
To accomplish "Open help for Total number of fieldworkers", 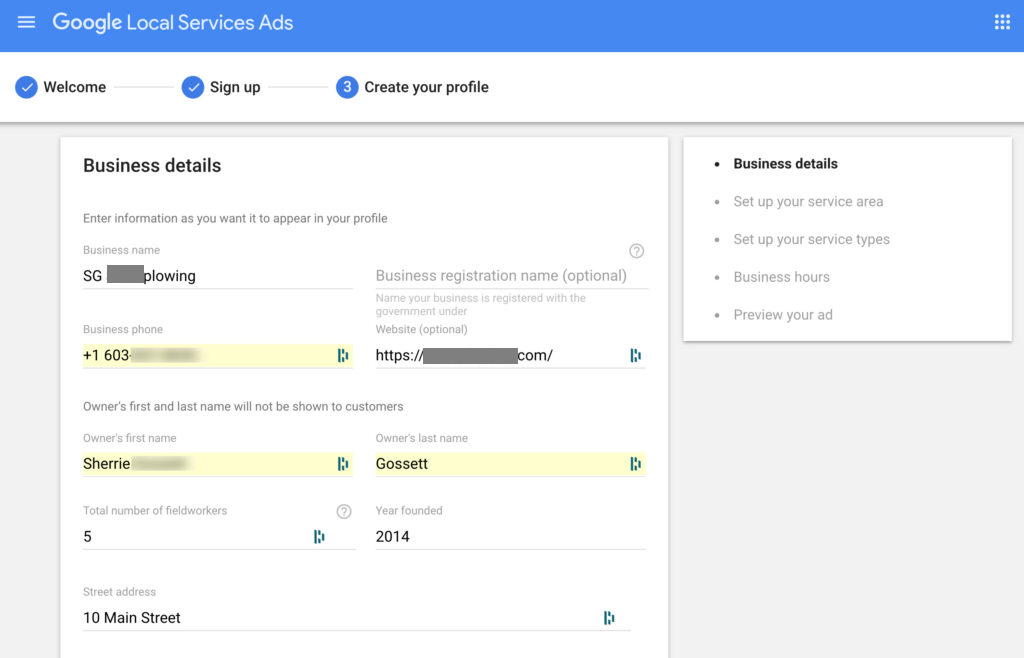I will pos(344,511).
